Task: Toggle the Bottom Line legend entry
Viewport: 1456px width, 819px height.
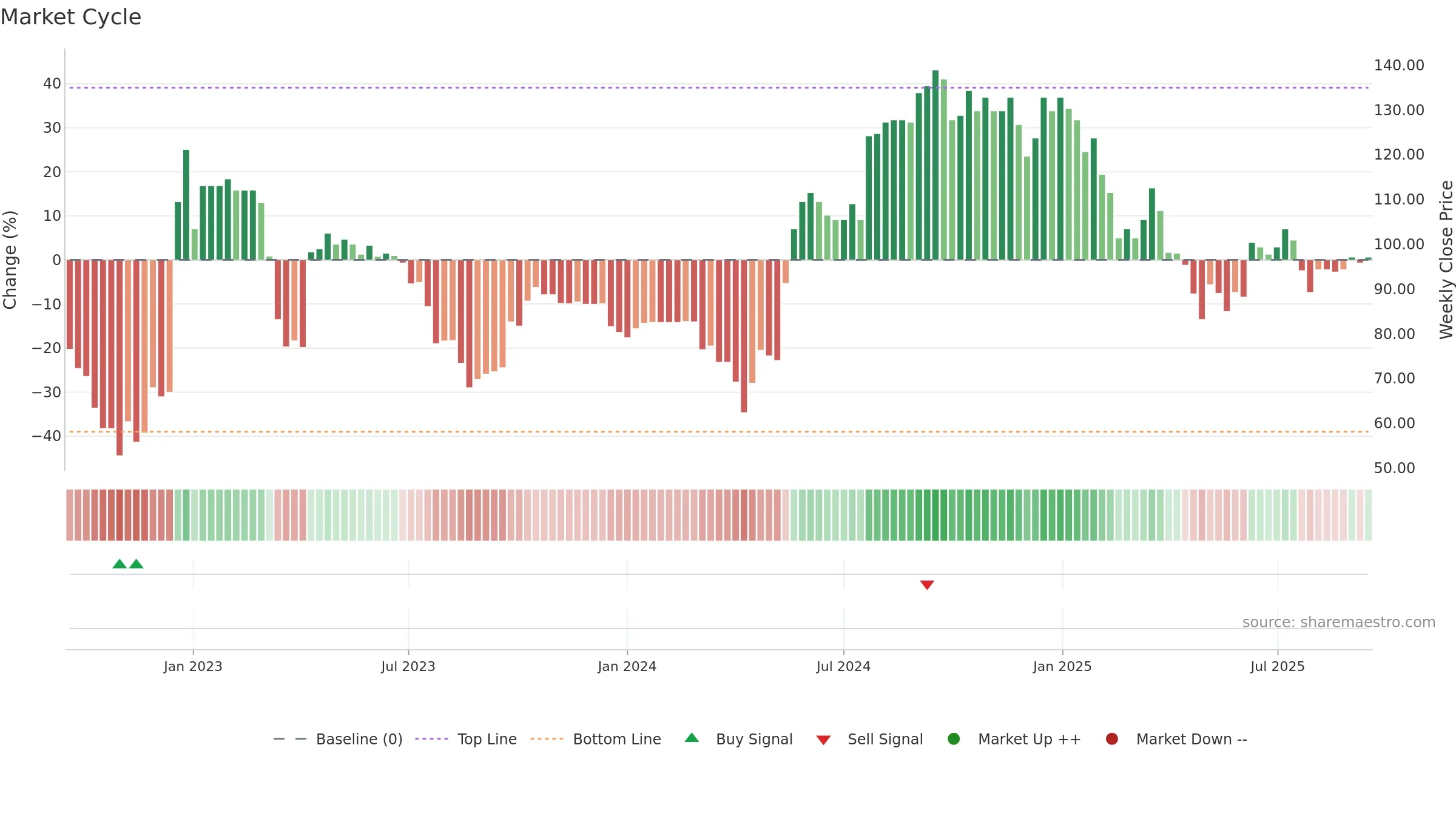Action: point(596,739)
